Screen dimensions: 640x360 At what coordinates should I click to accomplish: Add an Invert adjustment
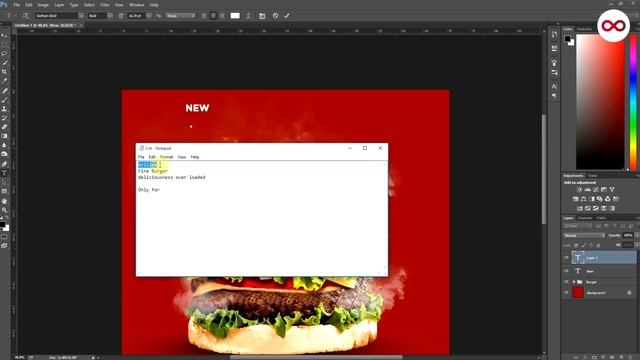[579, 208]
